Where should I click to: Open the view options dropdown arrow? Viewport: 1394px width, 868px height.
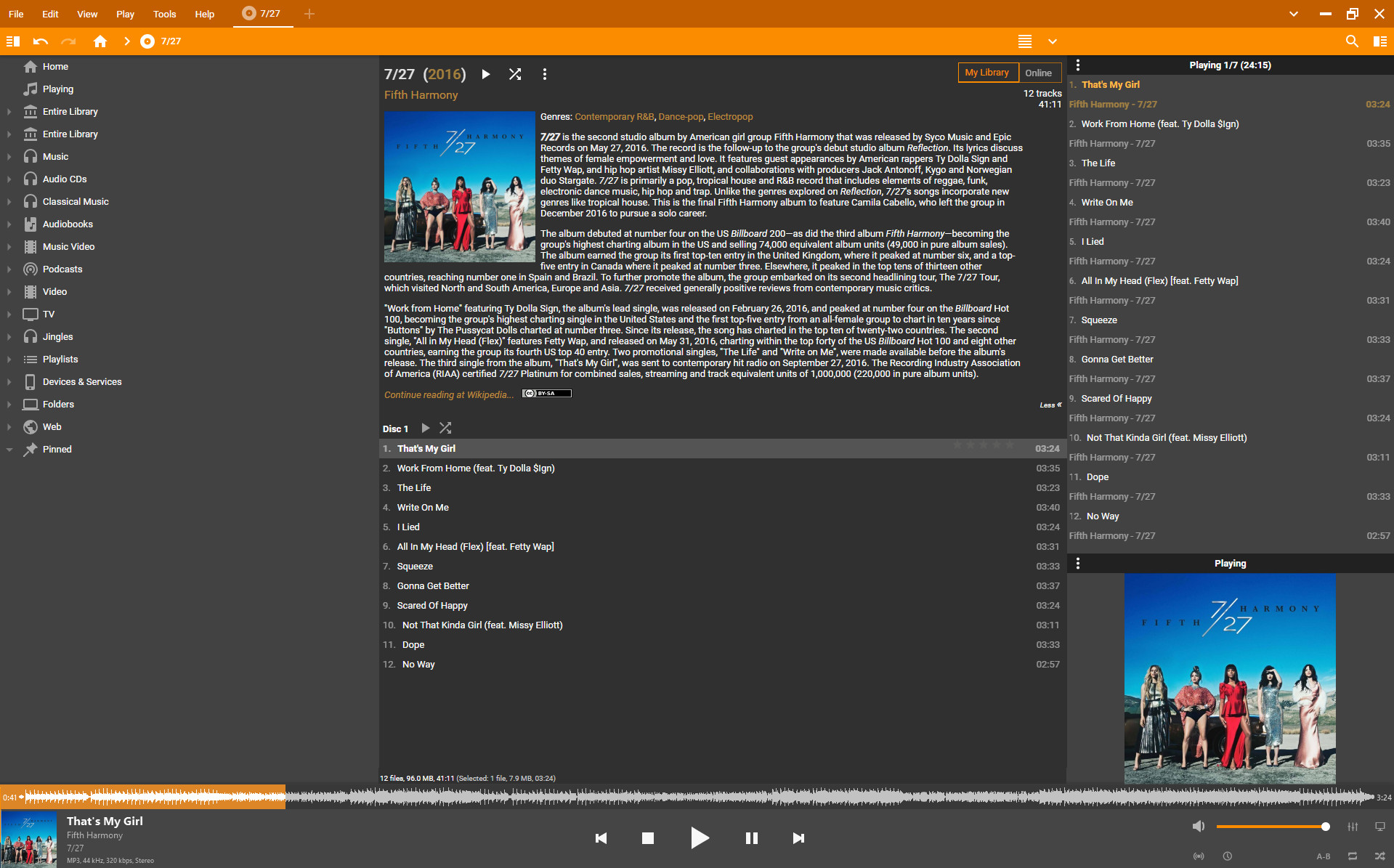pos(1053,41)
